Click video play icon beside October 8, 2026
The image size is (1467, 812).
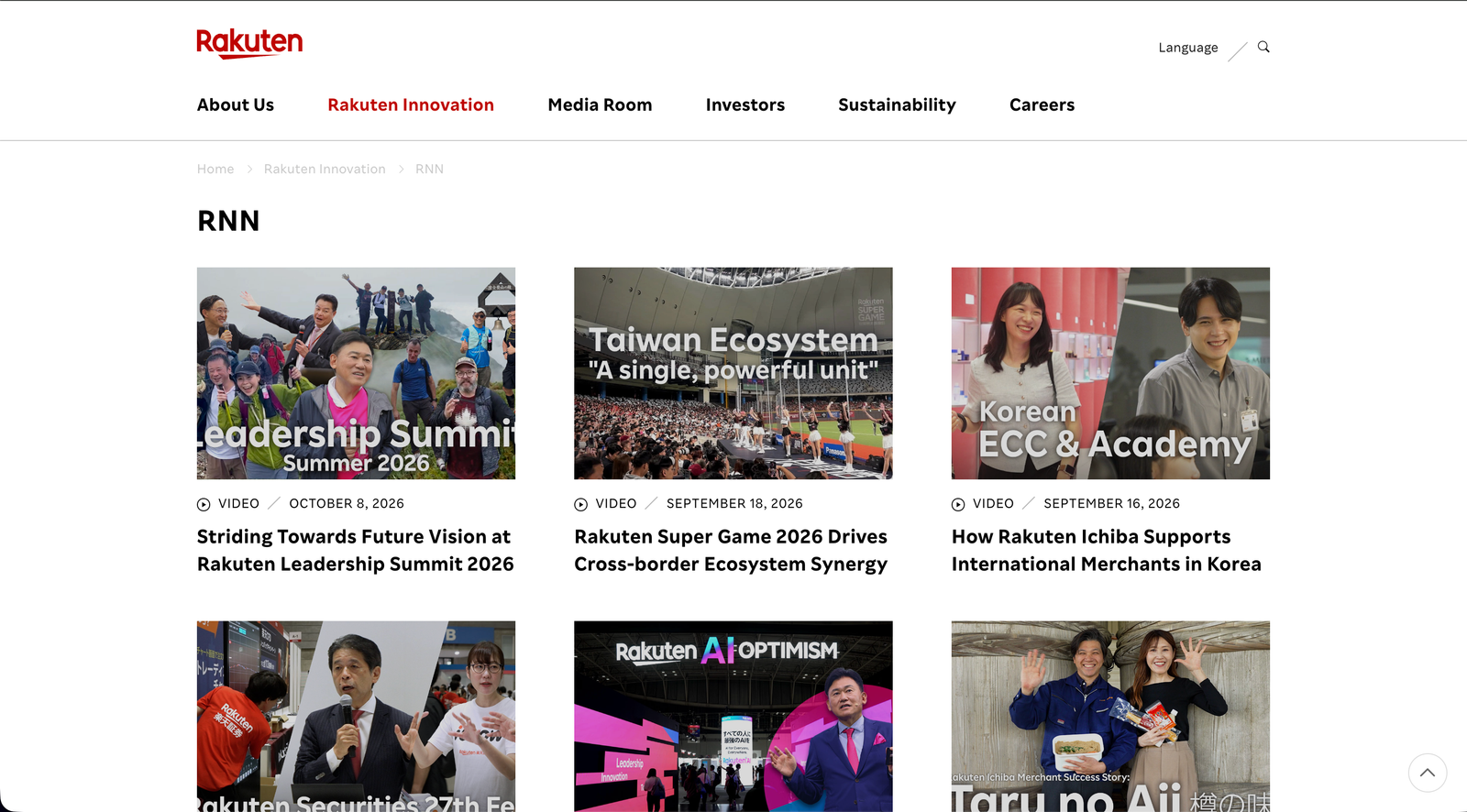204,504
